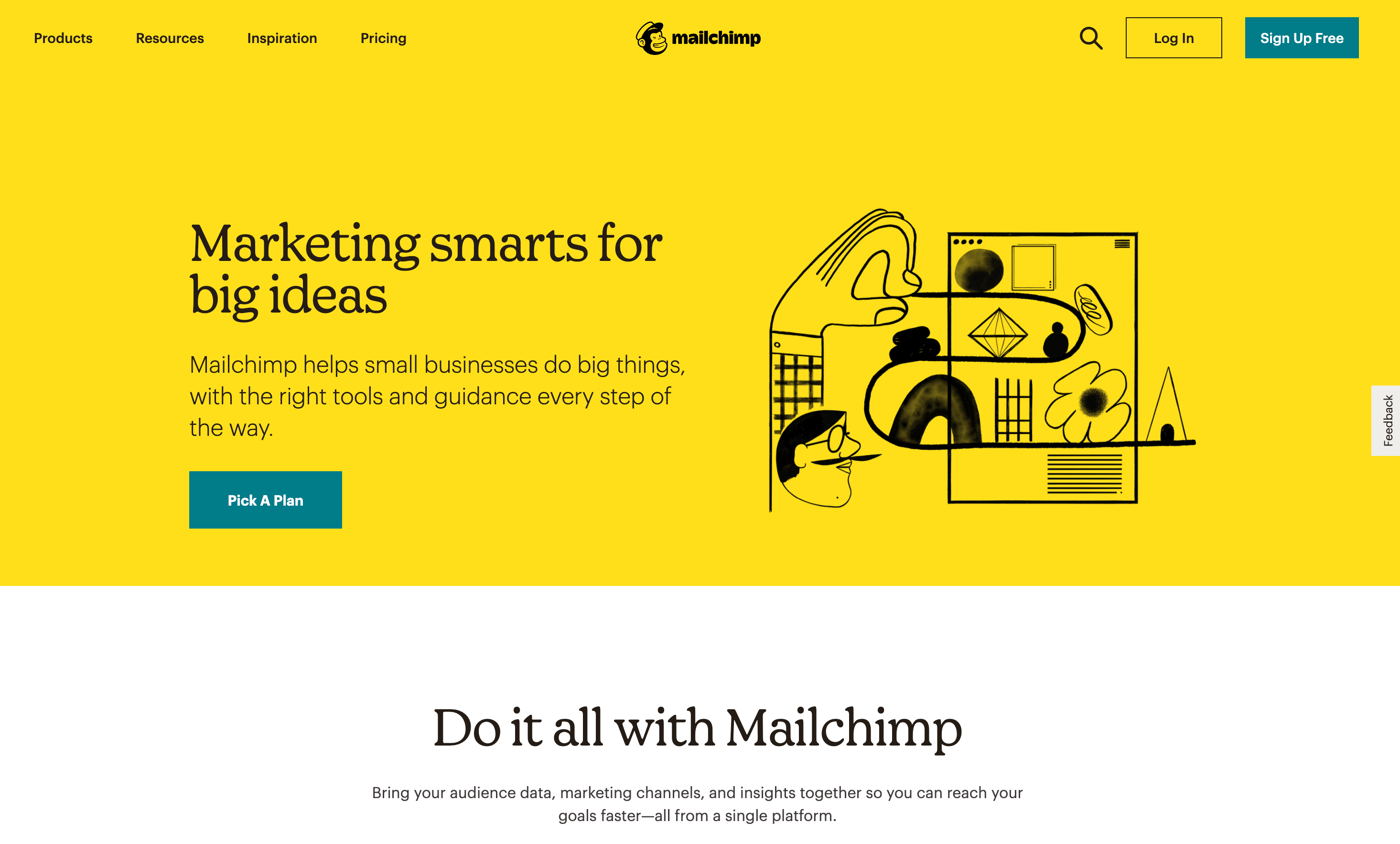
Task: Click the Pick A Plan button
Action: point(264,499)
